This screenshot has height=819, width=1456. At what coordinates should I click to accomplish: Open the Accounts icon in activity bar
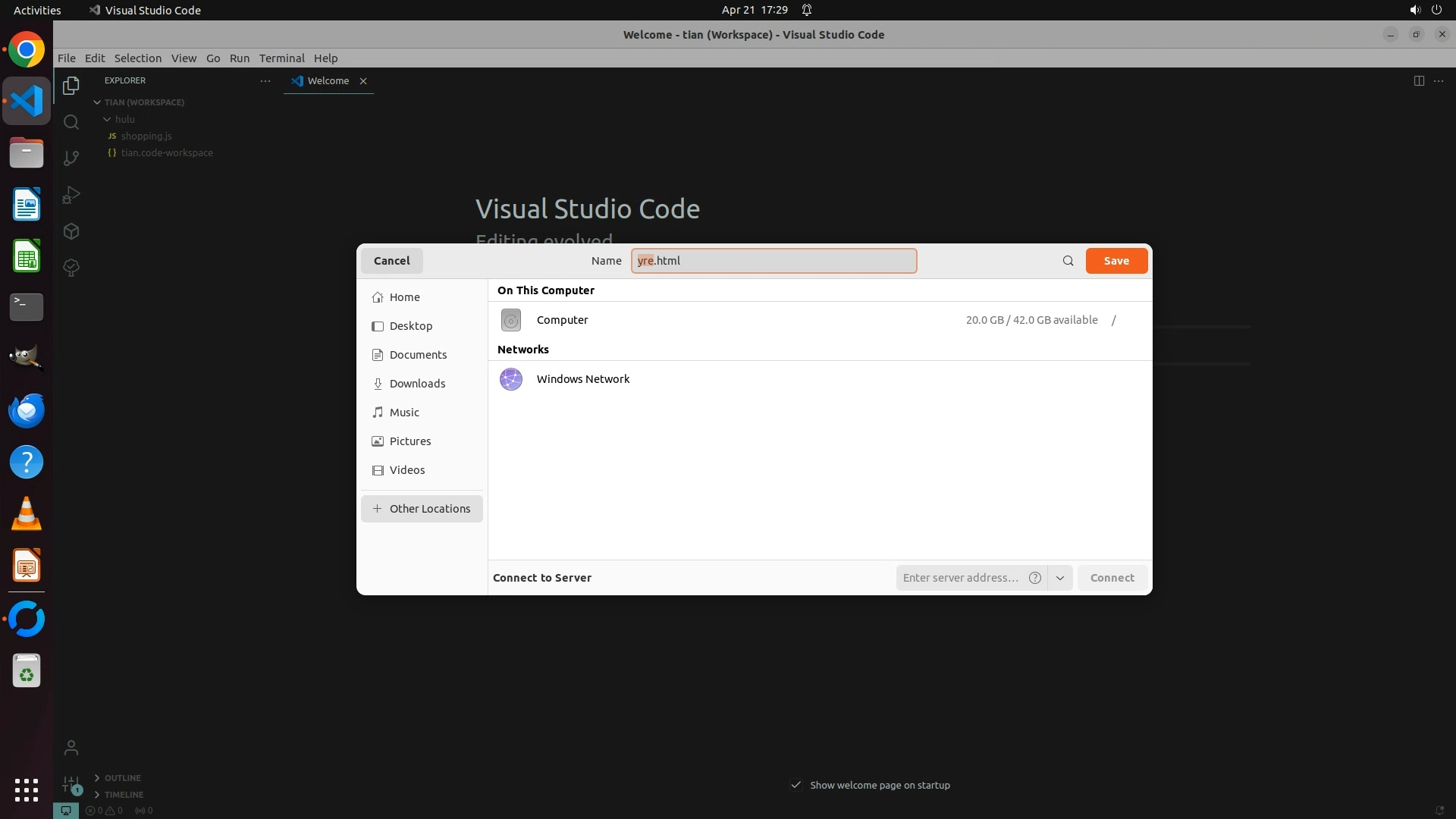(71, 748)
